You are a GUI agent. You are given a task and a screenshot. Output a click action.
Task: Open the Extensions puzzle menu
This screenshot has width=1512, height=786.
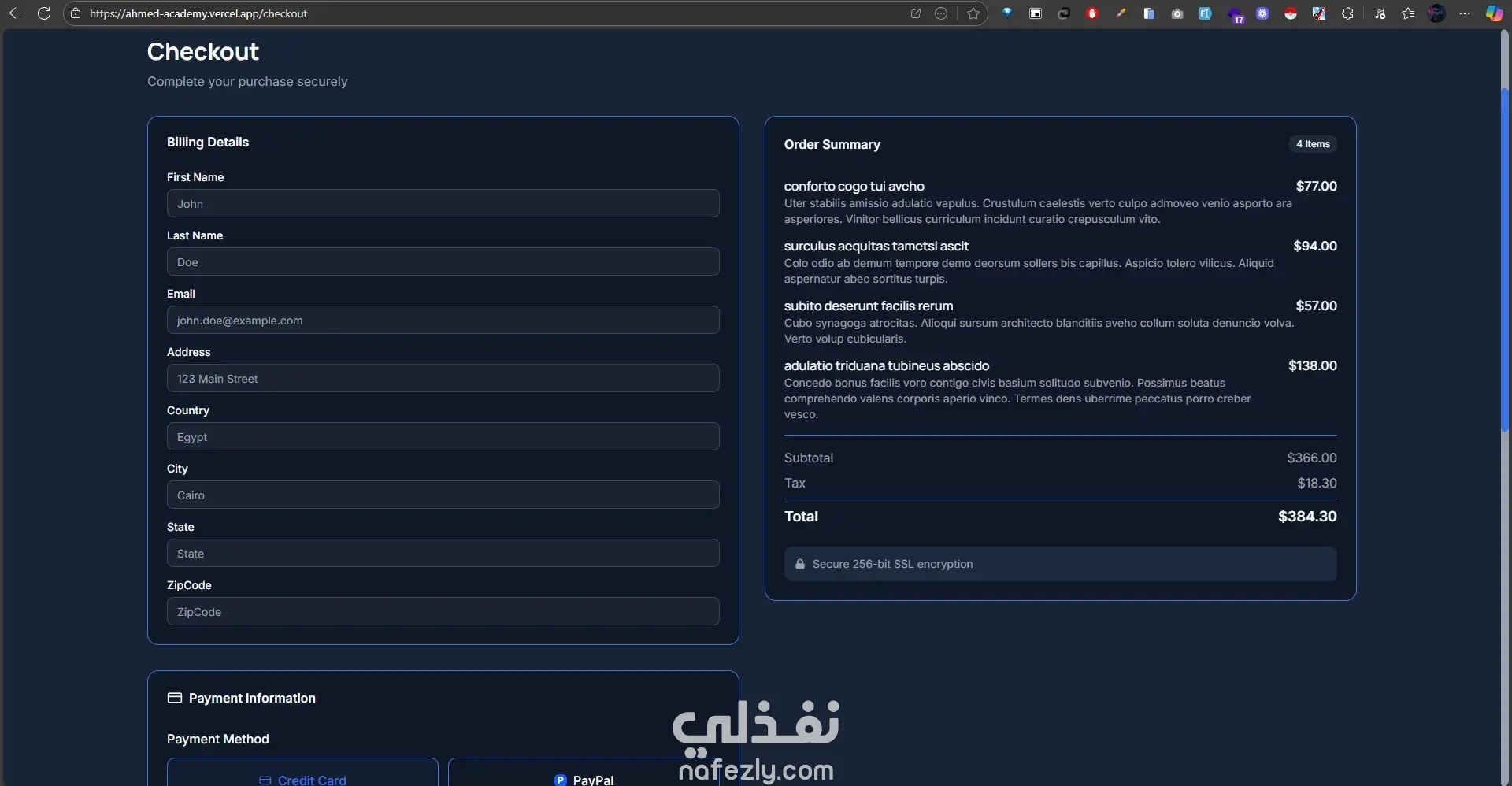point(1347,13)
